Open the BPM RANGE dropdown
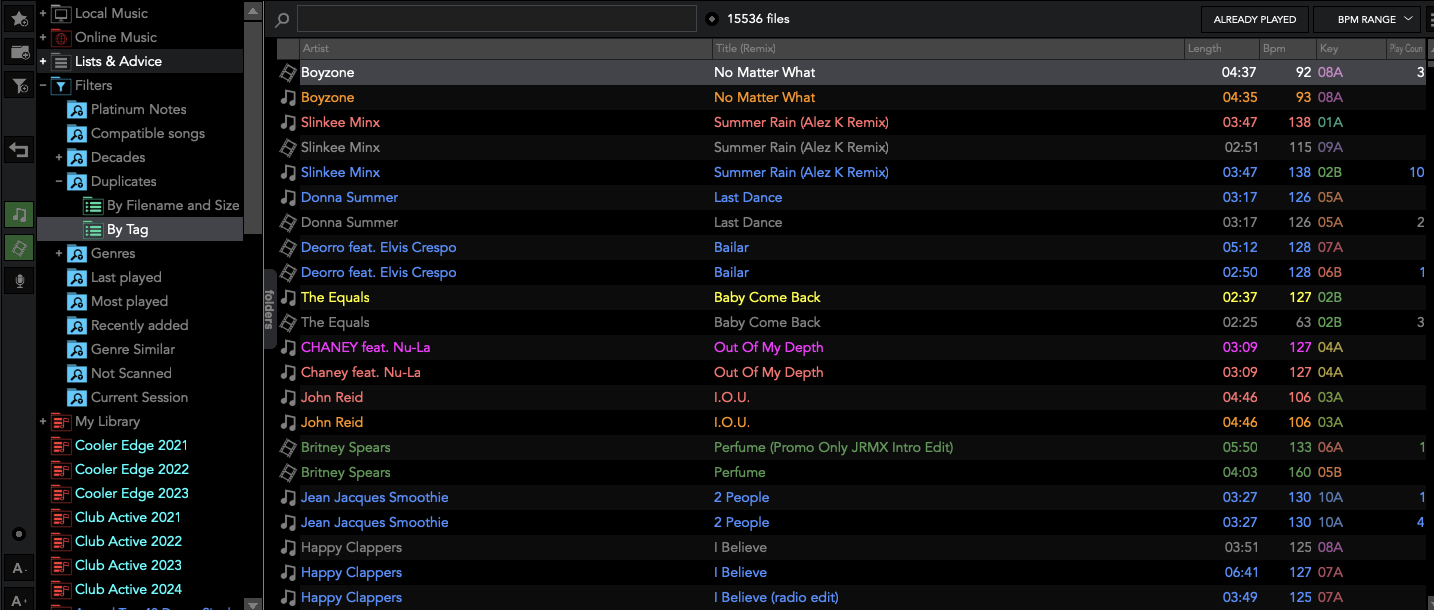Image resolution: width=1434 pixels, height=610 pixels. (1366, 19)
